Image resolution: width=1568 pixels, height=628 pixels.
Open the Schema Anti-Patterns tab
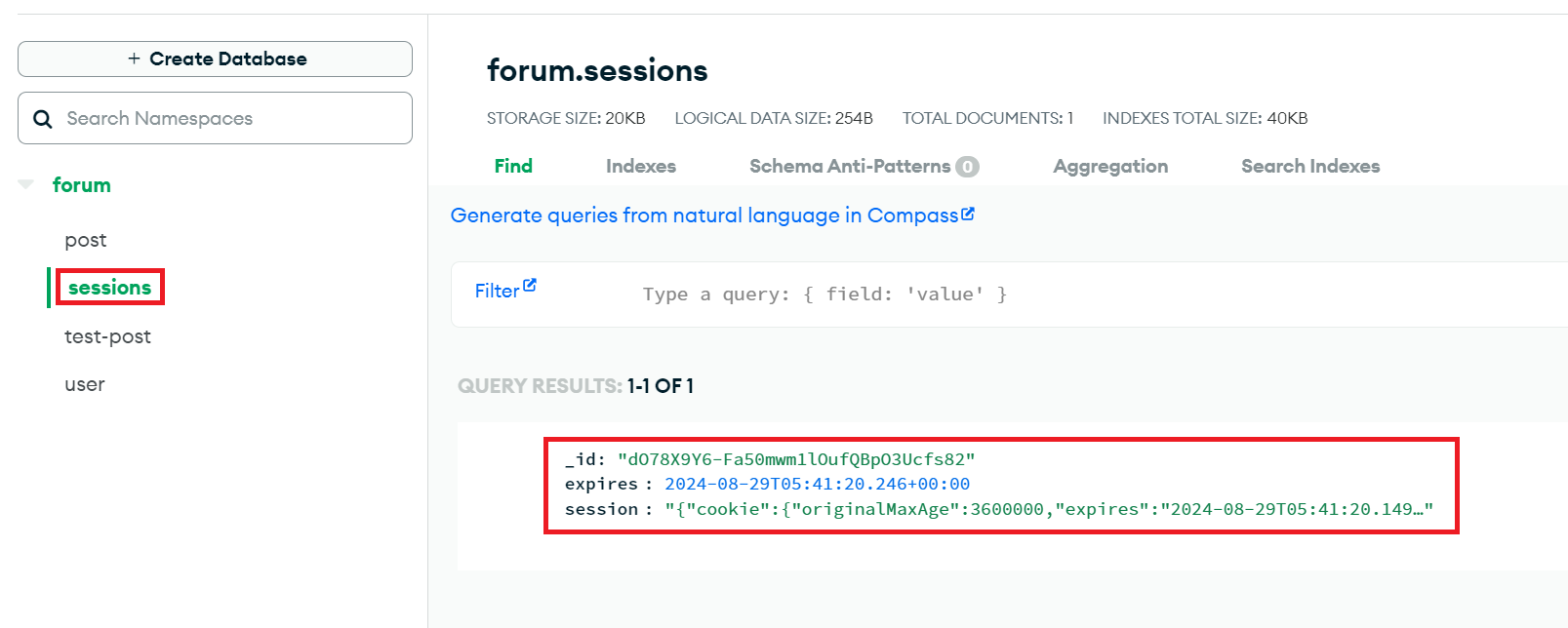[850, 166]
